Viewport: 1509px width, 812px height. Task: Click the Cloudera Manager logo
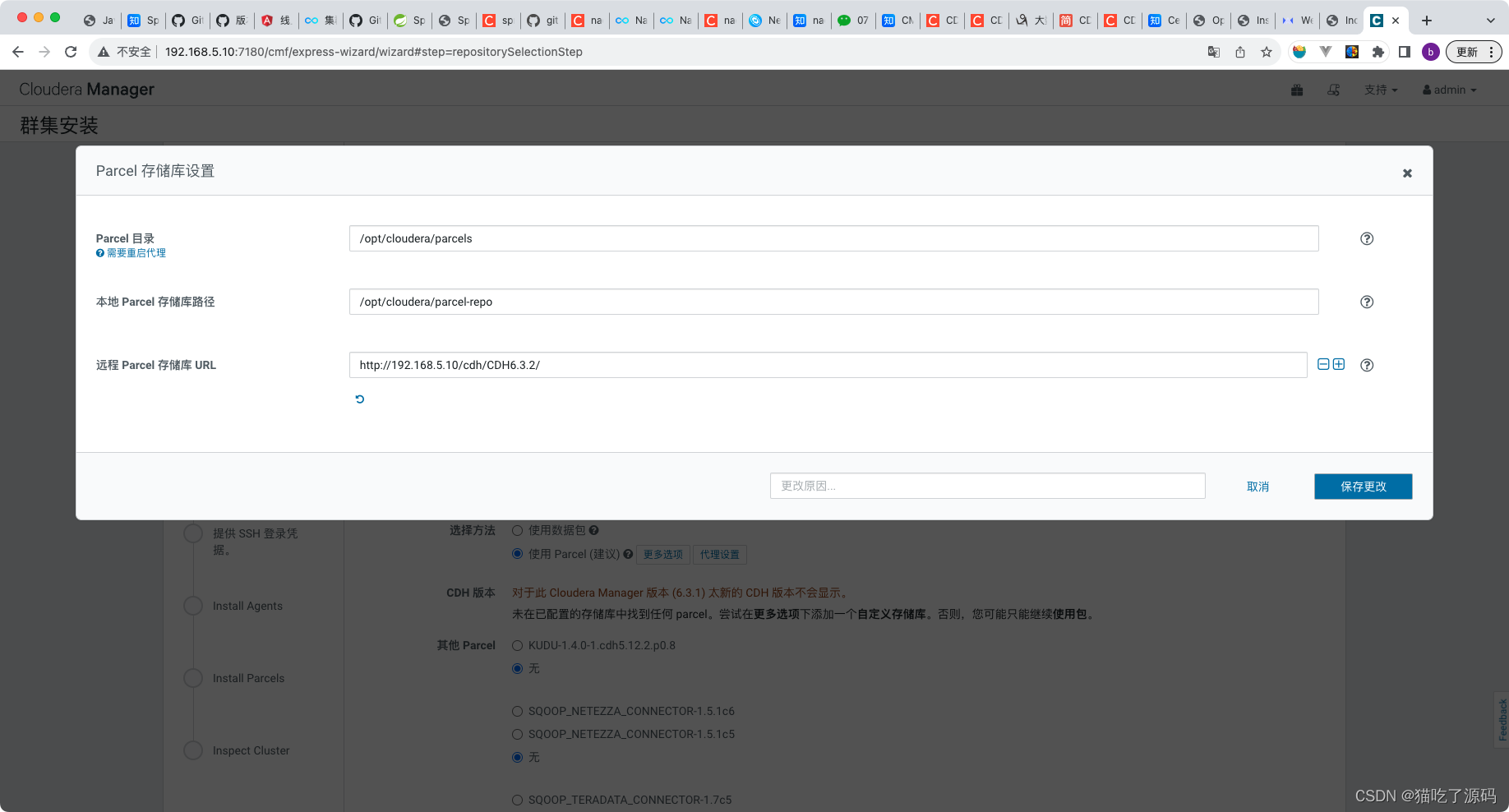(x=86, y=89)
